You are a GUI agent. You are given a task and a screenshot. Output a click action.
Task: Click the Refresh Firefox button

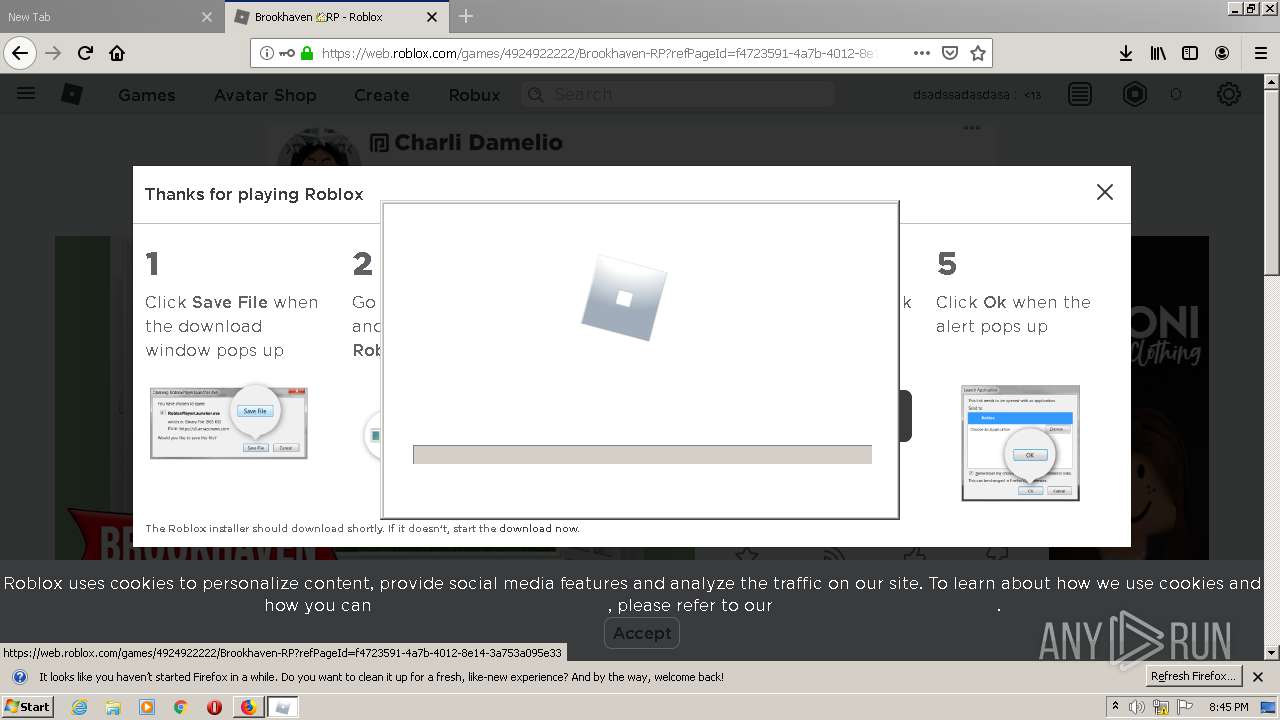(x=1194, y=676)
